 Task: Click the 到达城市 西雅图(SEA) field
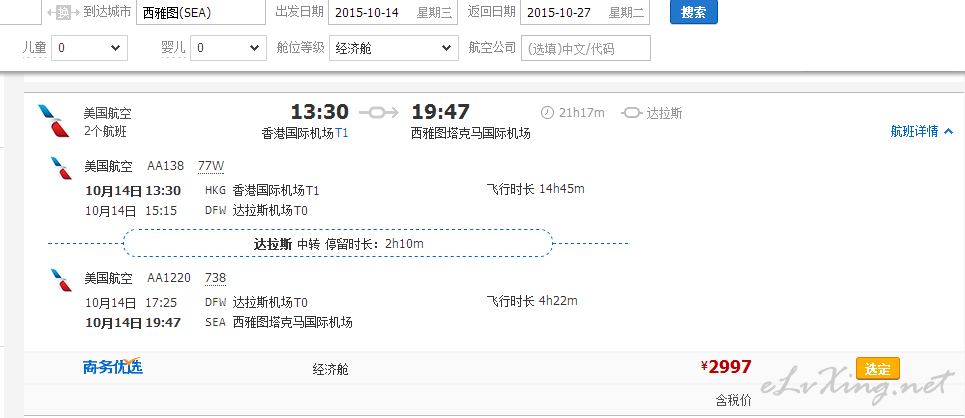pyautogui.click(x=199, y=13)
